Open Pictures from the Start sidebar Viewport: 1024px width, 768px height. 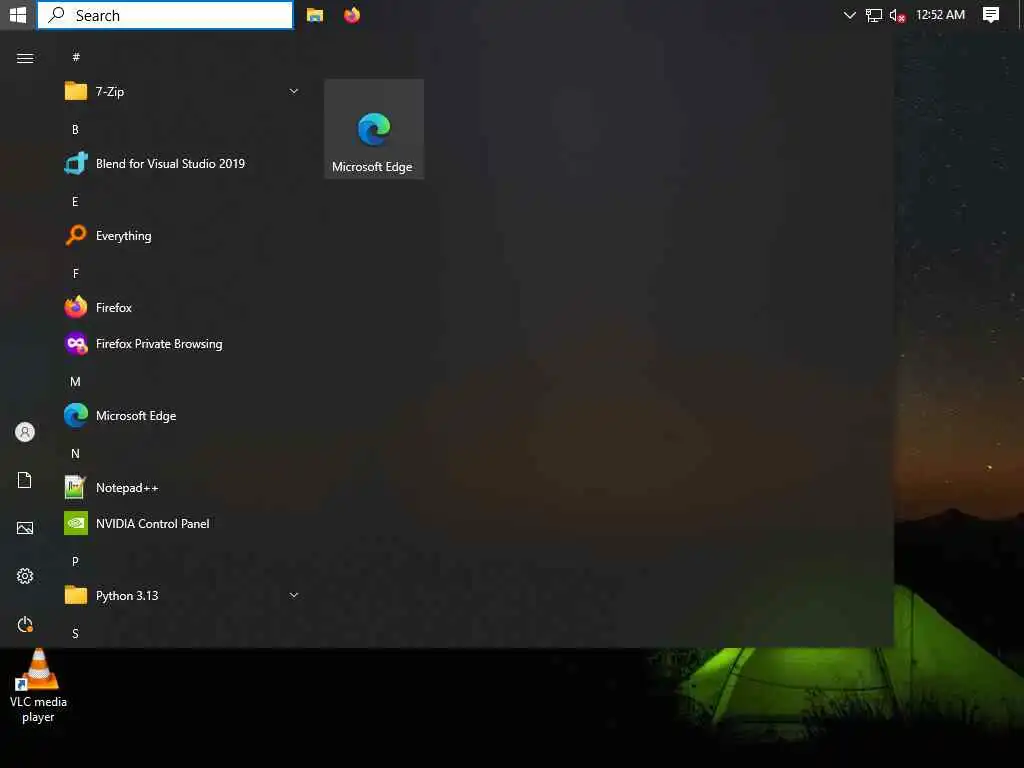25,528
